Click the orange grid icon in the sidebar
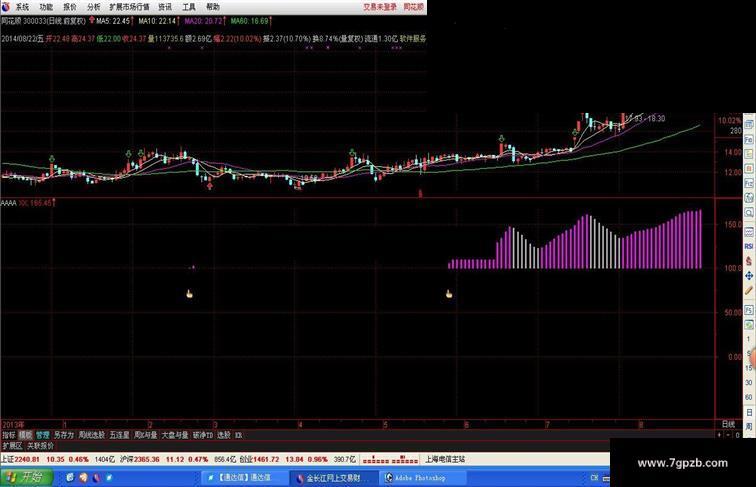This screenshot has height=487, width=756. pyautogui.click(x=749, y=168)
